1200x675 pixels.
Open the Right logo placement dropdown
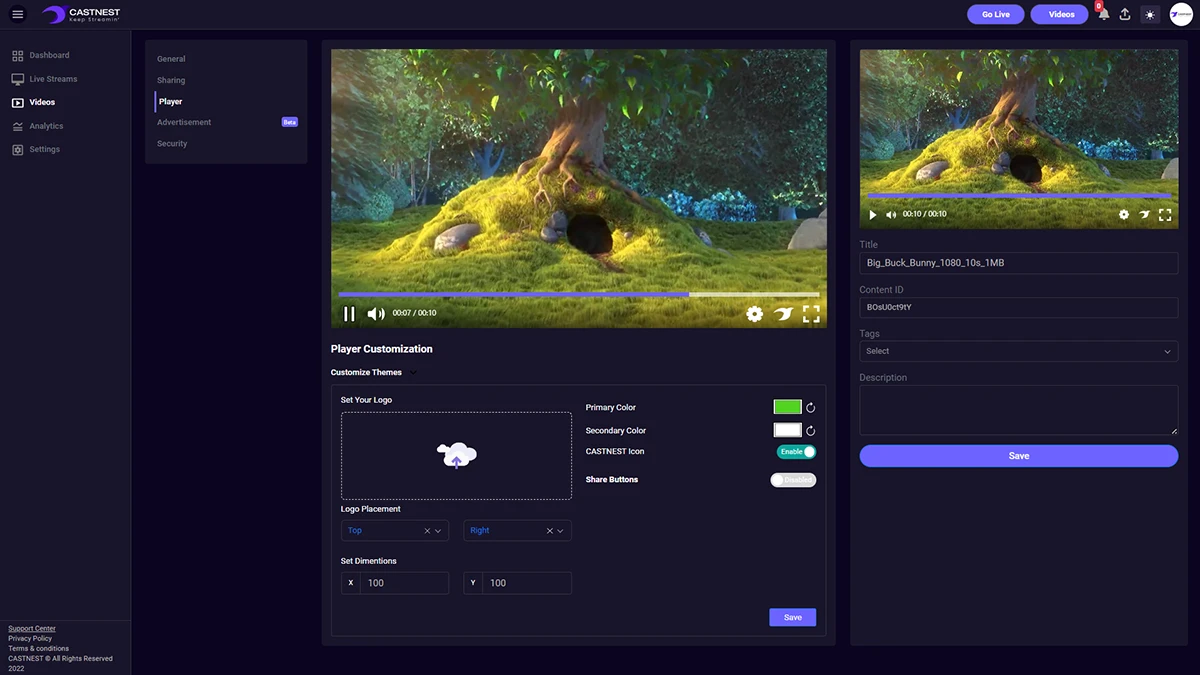pos(560,531)
